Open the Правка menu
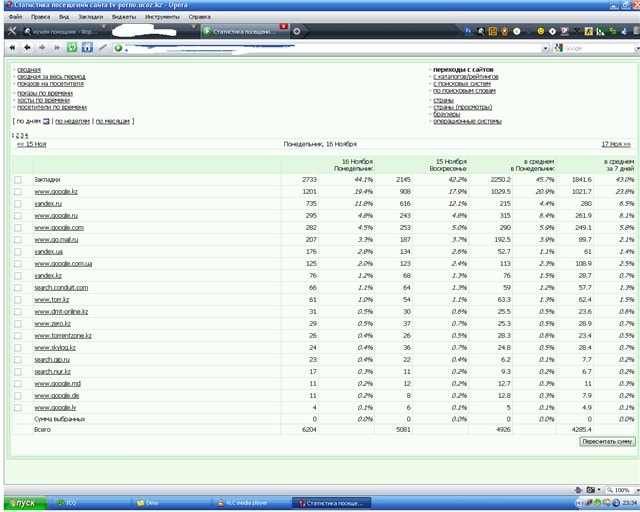 click(x=40, y=17)
